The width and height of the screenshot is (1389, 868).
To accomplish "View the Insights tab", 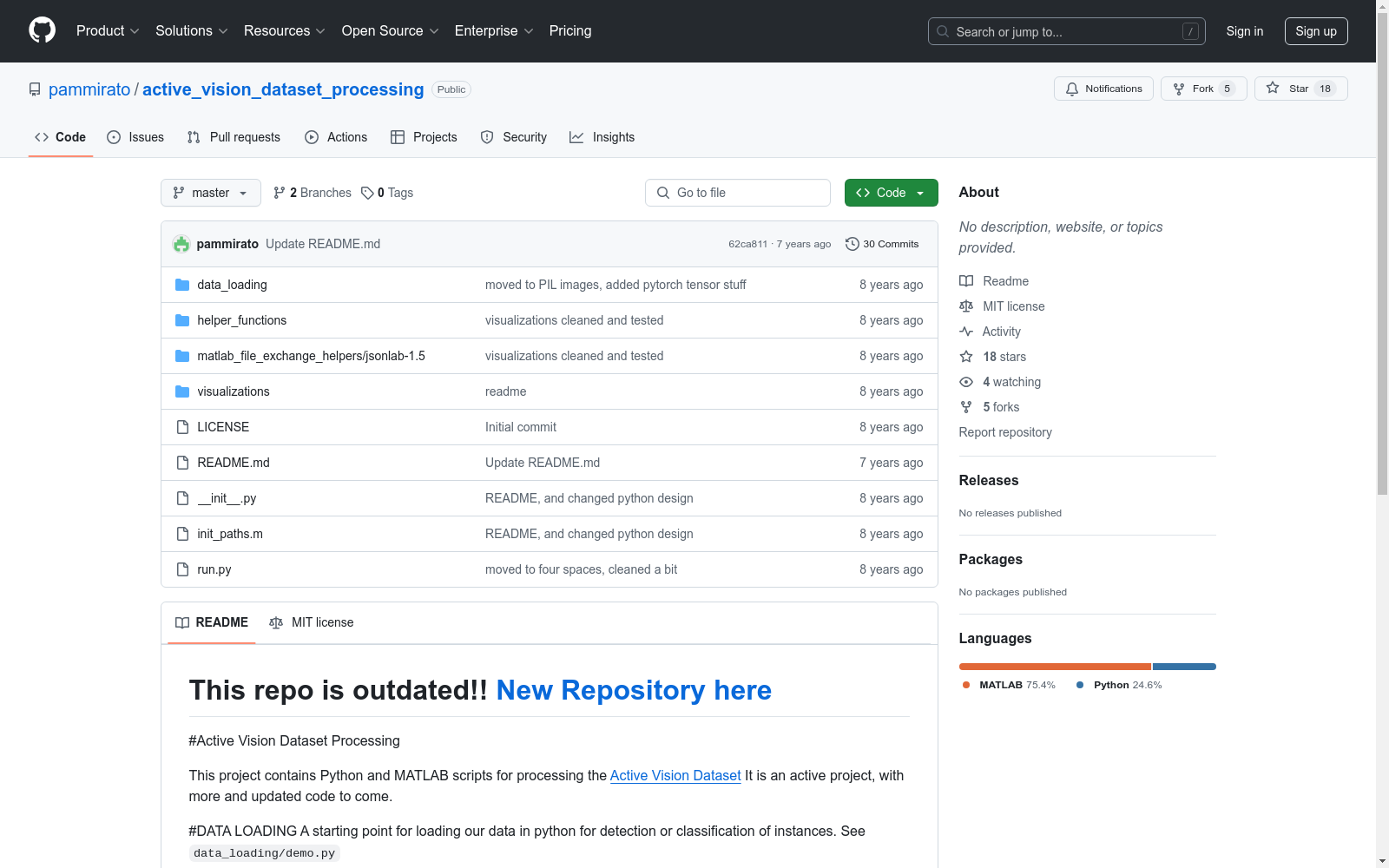I will tap(602, 137).
